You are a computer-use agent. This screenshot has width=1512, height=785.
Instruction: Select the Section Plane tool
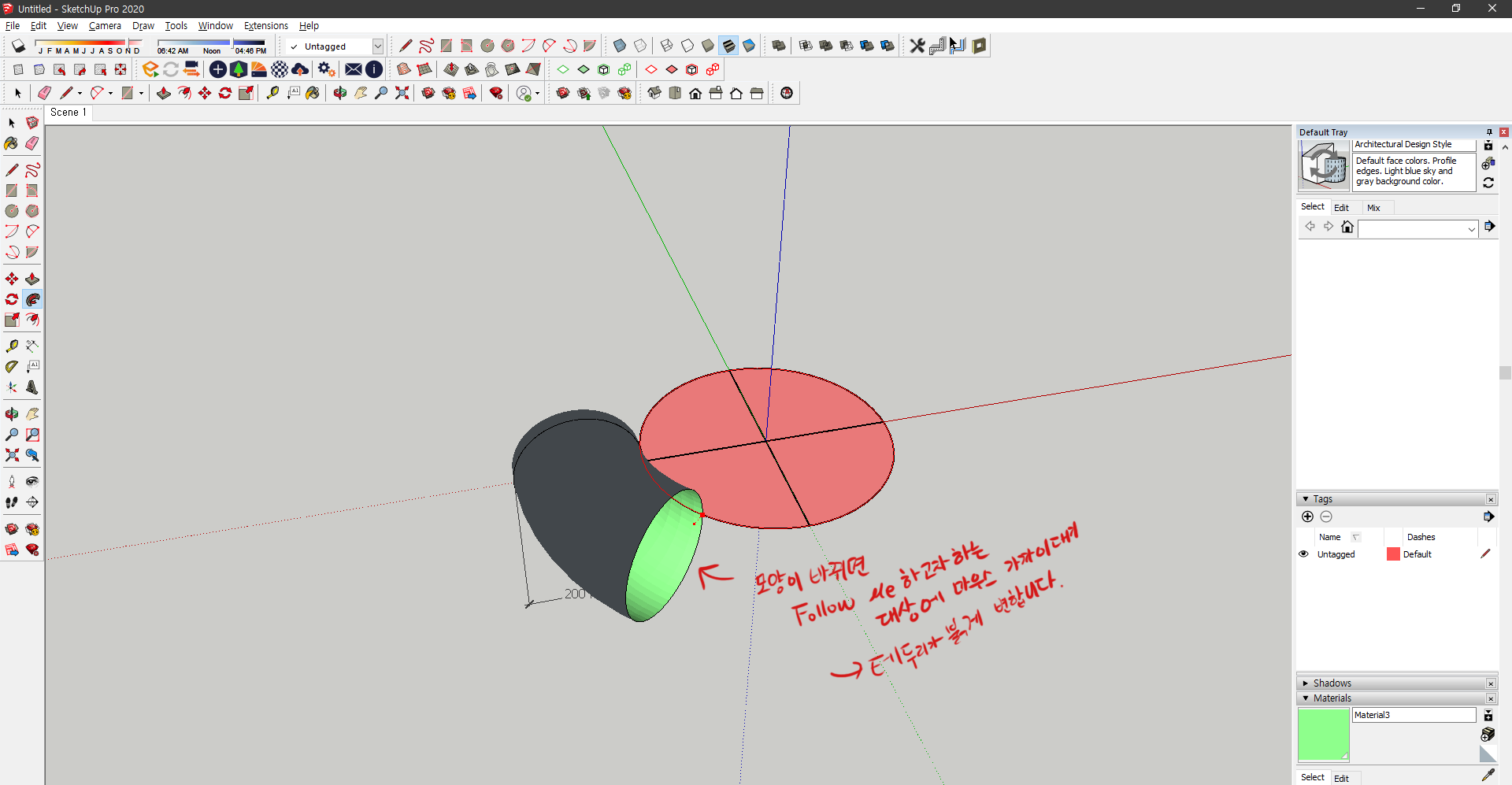coord(32,502)
